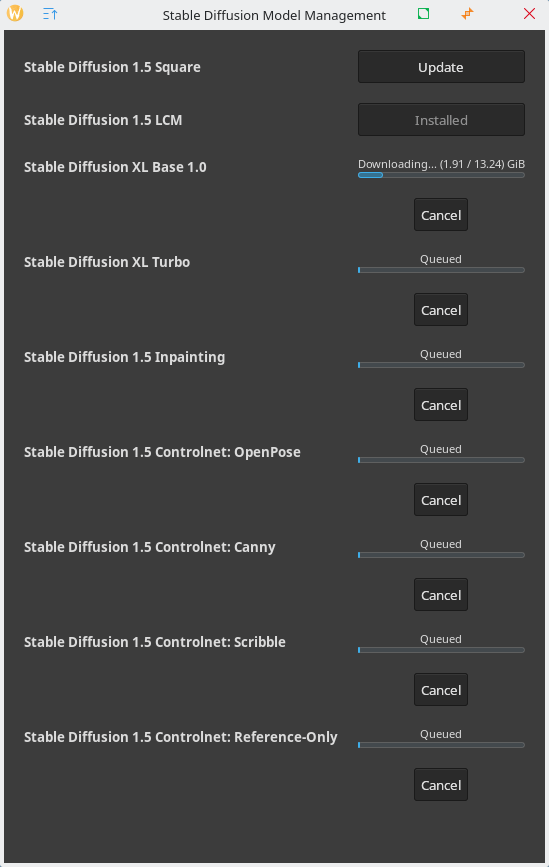This screenshot has height=867, width=549.
Task: Cancel the Controlnet: Reference-Only download
Action: coord(441,786)
